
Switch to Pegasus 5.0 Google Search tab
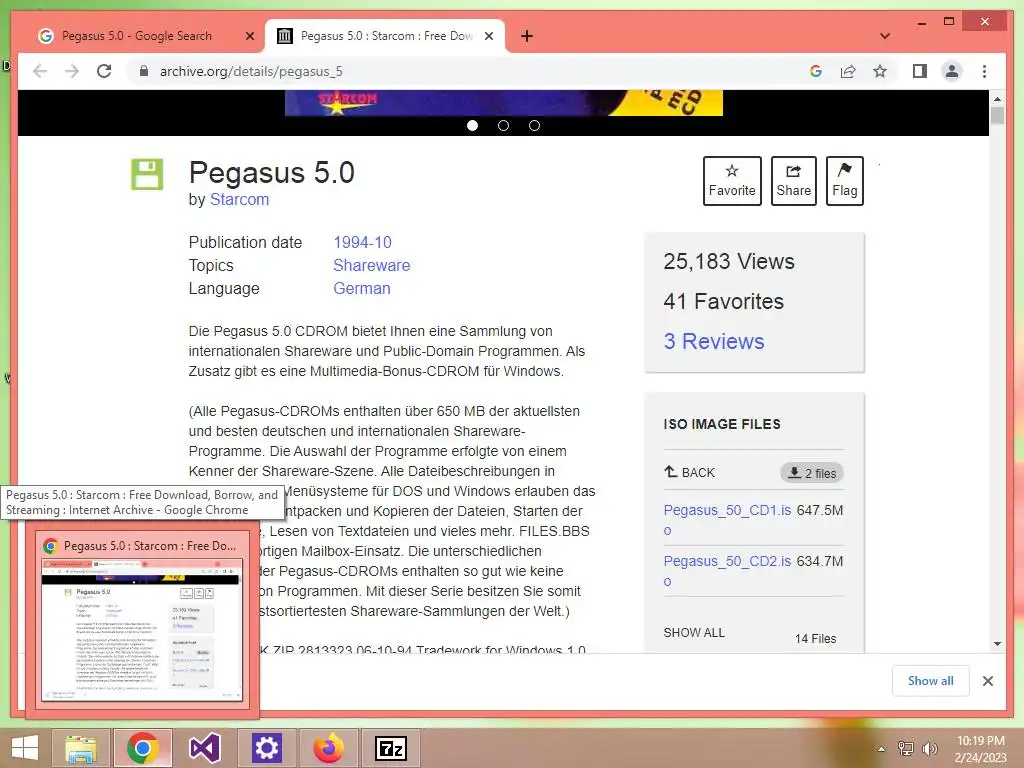(136, 36)
